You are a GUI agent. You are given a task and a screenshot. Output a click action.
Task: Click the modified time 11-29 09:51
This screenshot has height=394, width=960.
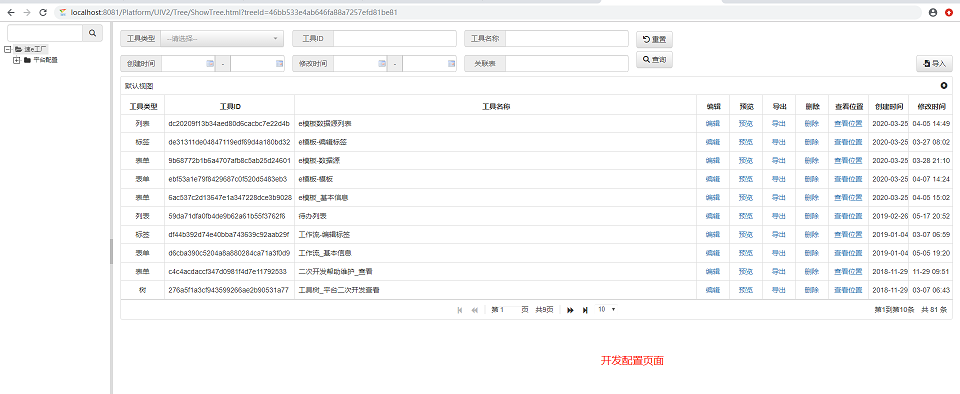tap(931, 271)
